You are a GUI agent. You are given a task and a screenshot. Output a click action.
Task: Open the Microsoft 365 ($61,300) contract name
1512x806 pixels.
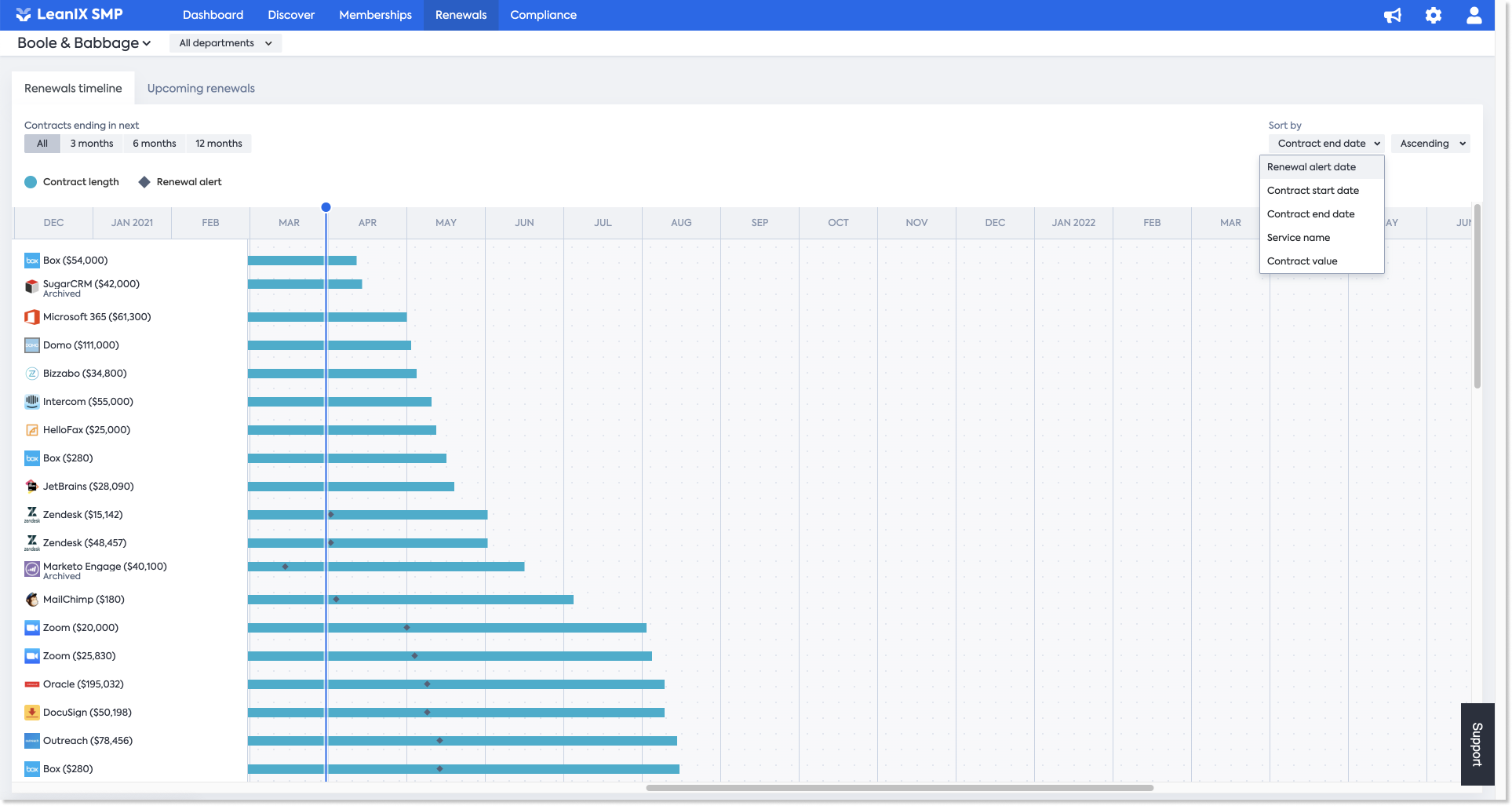point(97,317)
